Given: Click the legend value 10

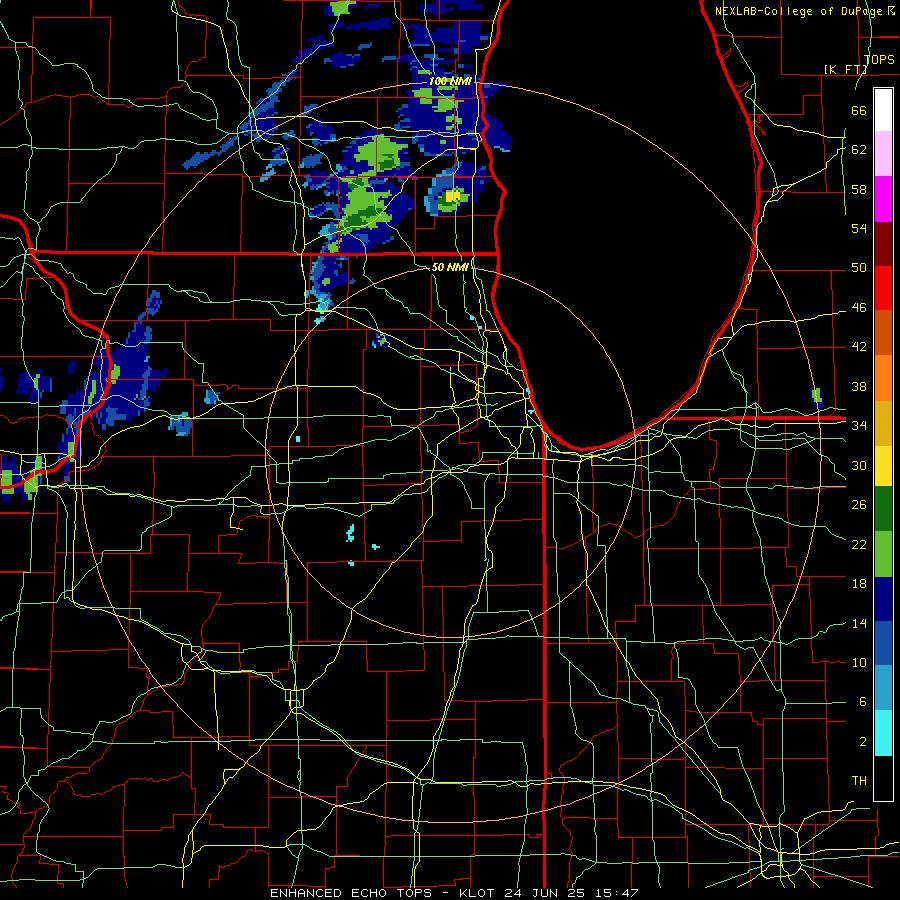Looking at the screenshot, I should [x=859, y=662].
